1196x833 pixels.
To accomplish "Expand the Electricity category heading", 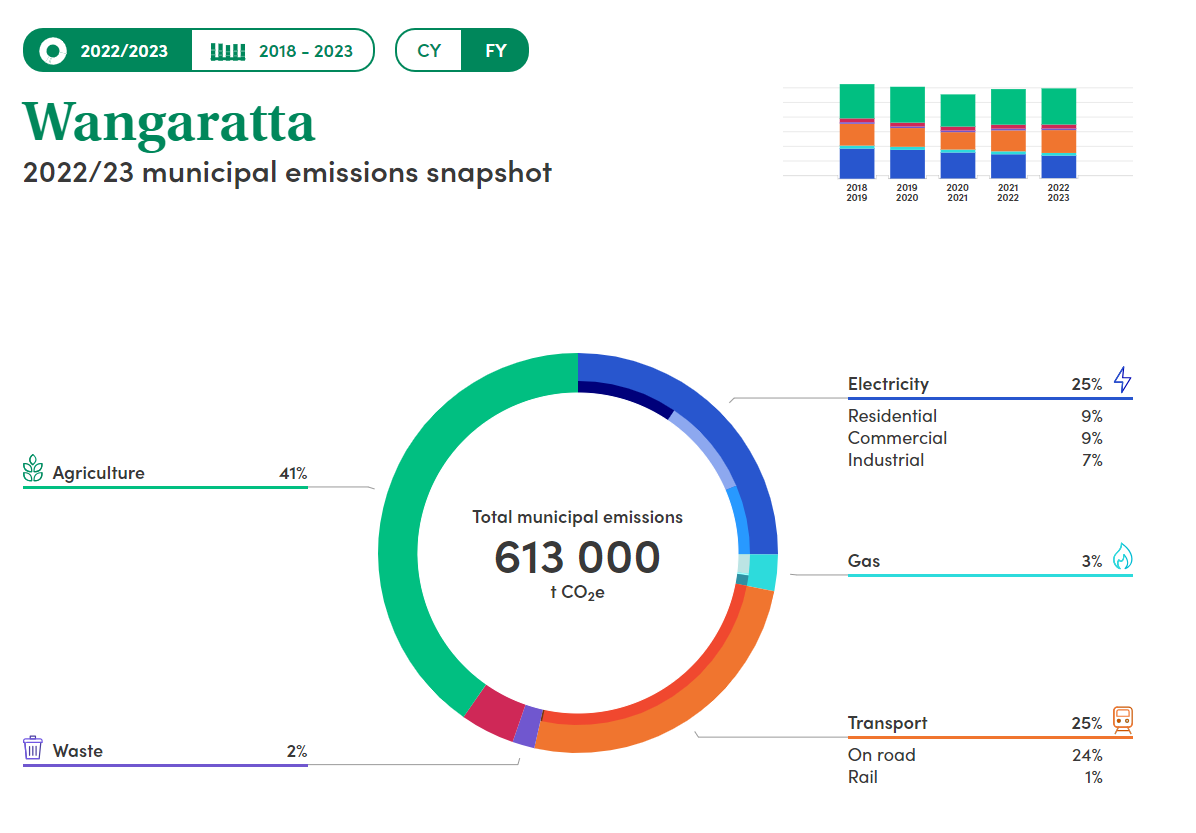I will pyautogui.click(x=888, y=384).
